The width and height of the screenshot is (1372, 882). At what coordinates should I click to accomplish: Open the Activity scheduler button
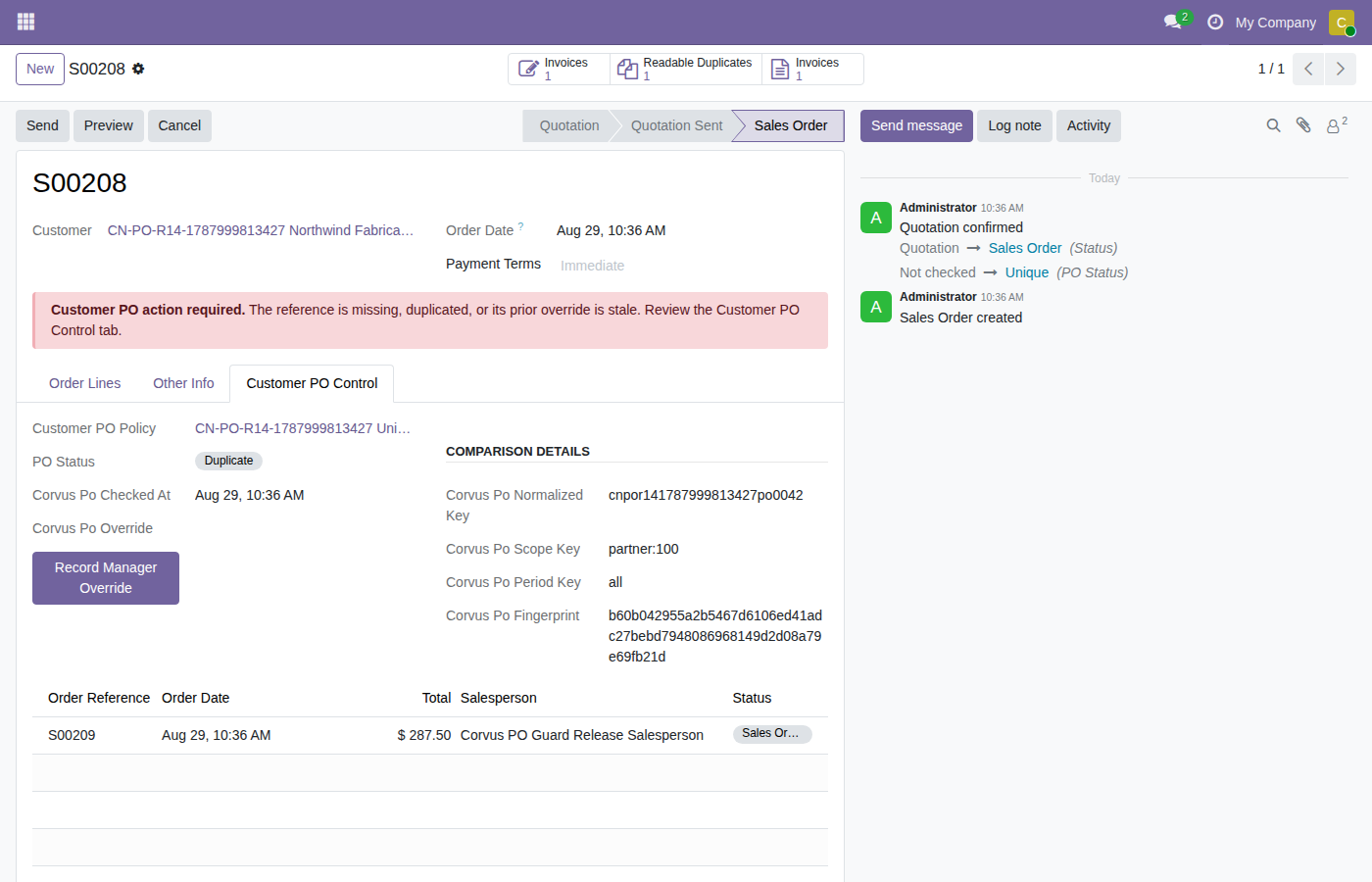click(1089, 125)
